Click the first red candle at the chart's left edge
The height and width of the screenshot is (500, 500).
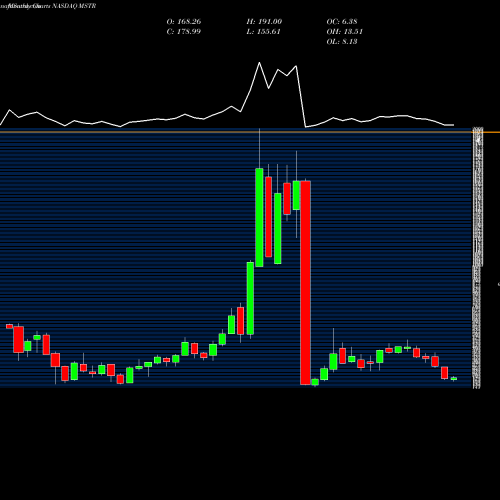click(x=9, y=326)
